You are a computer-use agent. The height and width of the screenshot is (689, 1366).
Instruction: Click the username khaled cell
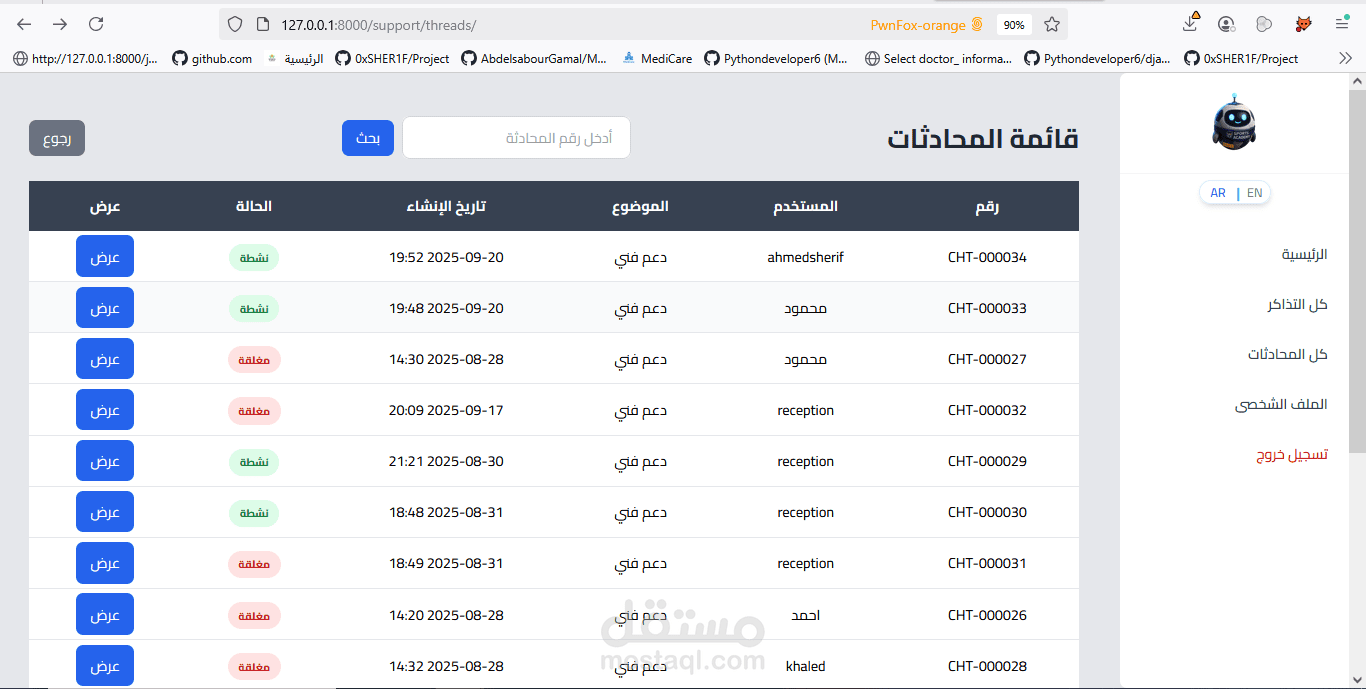tap(805, 666)
